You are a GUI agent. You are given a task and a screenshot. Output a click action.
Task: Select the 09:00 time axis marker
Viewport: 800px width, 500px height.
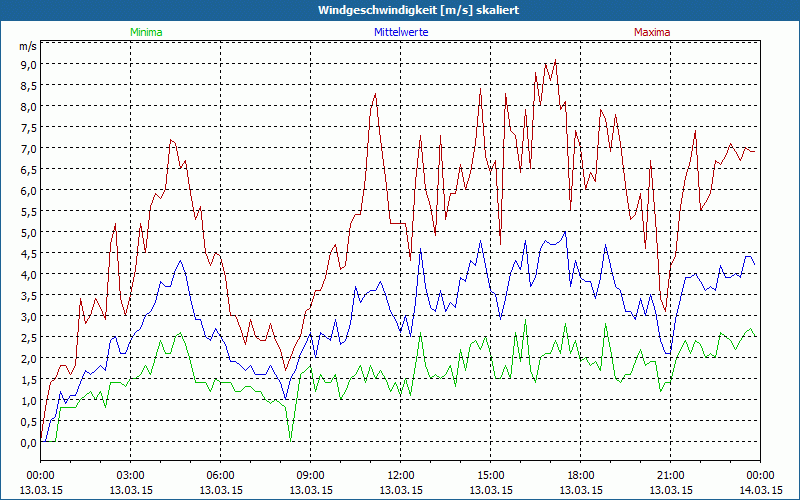click(x=311, y=475)
